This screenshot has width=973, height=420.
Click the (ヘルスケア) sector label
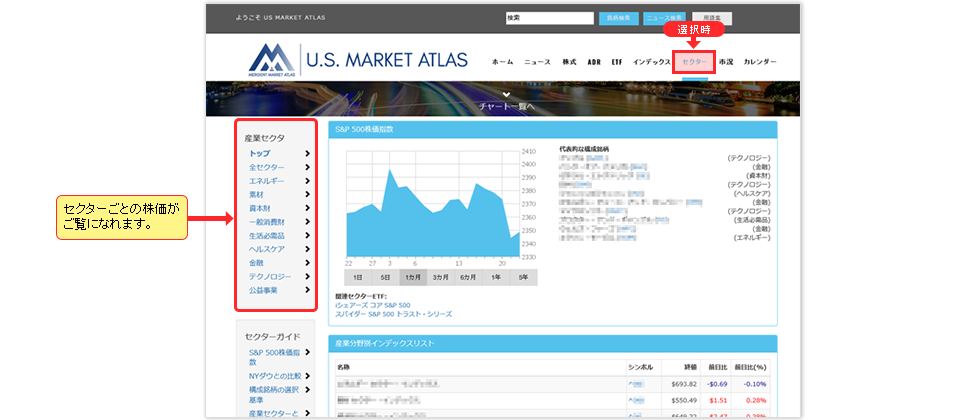[753, 194]
